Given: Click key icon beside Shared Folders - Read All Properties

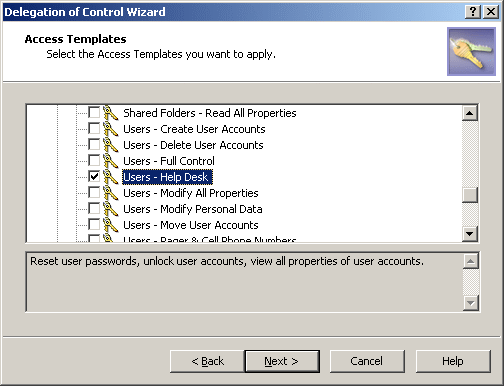Looking at the screenshot, I should pyautogui.click(x=110, y=113).
